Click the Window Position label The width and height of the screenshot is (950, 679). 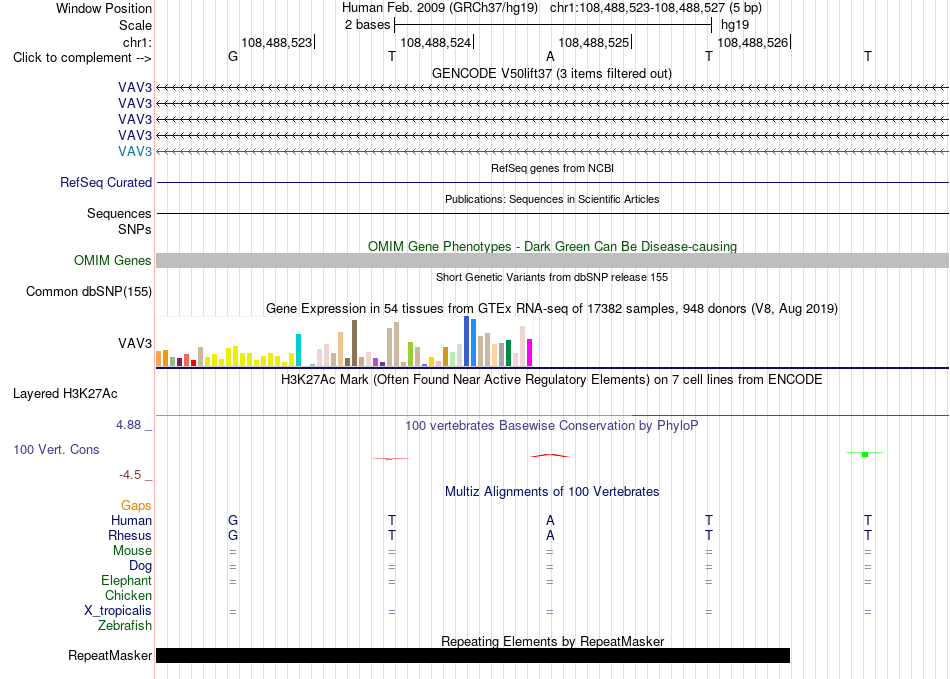click(104, 8)
